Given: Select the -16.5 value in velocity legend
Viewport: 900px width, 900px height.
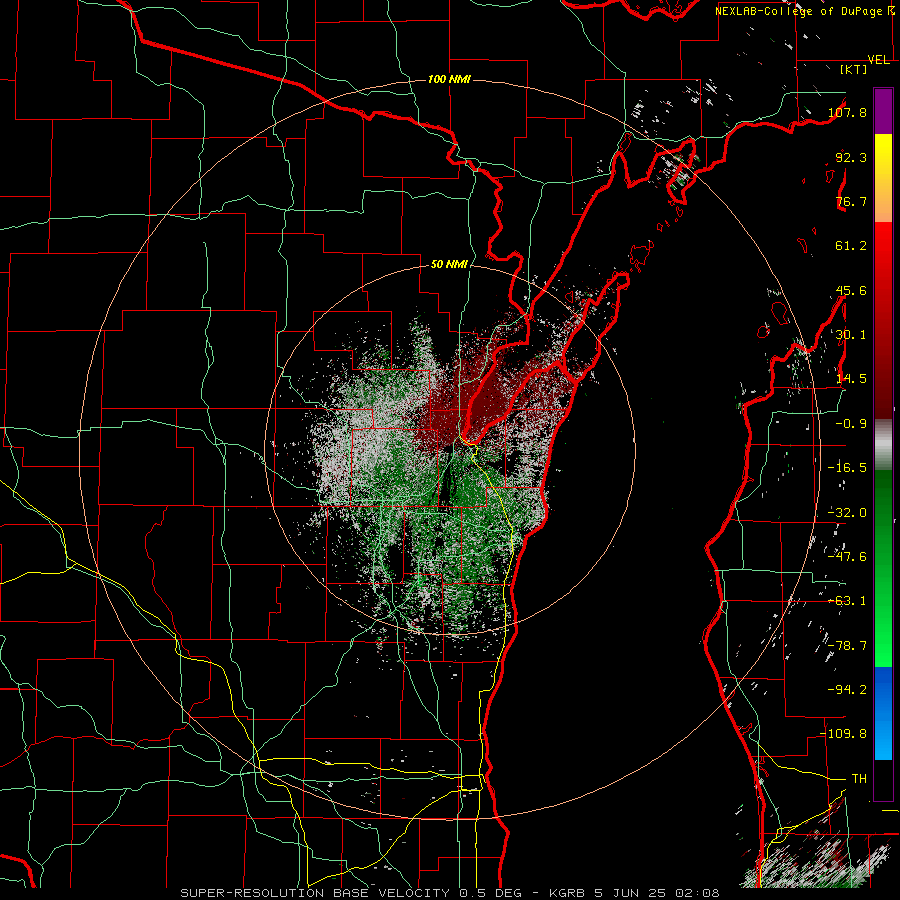Looking at the screenshot, I should (847, 468).
